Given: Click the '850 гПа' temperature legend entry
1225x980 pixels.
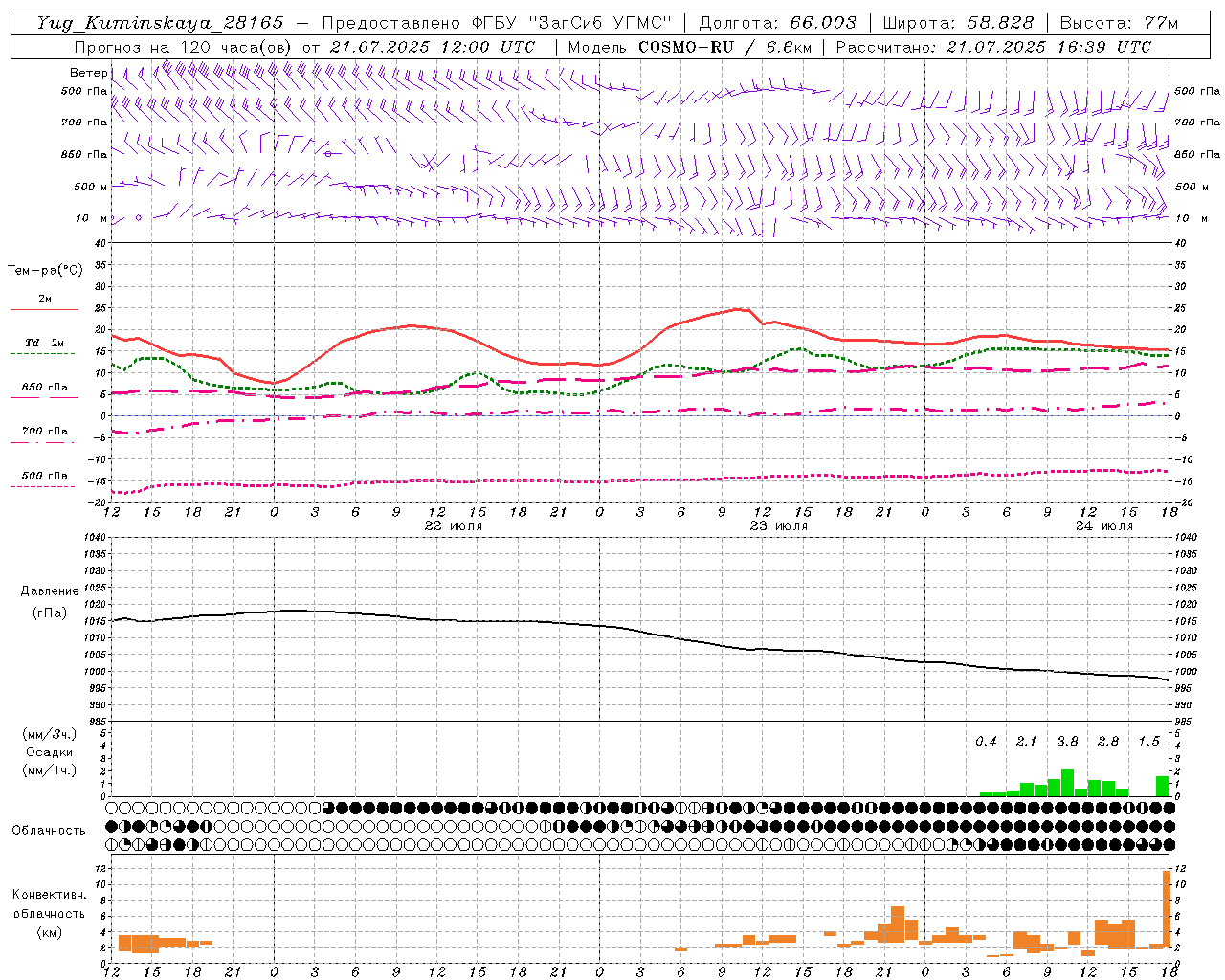Looking at the screenshot, I should [45, 388].
